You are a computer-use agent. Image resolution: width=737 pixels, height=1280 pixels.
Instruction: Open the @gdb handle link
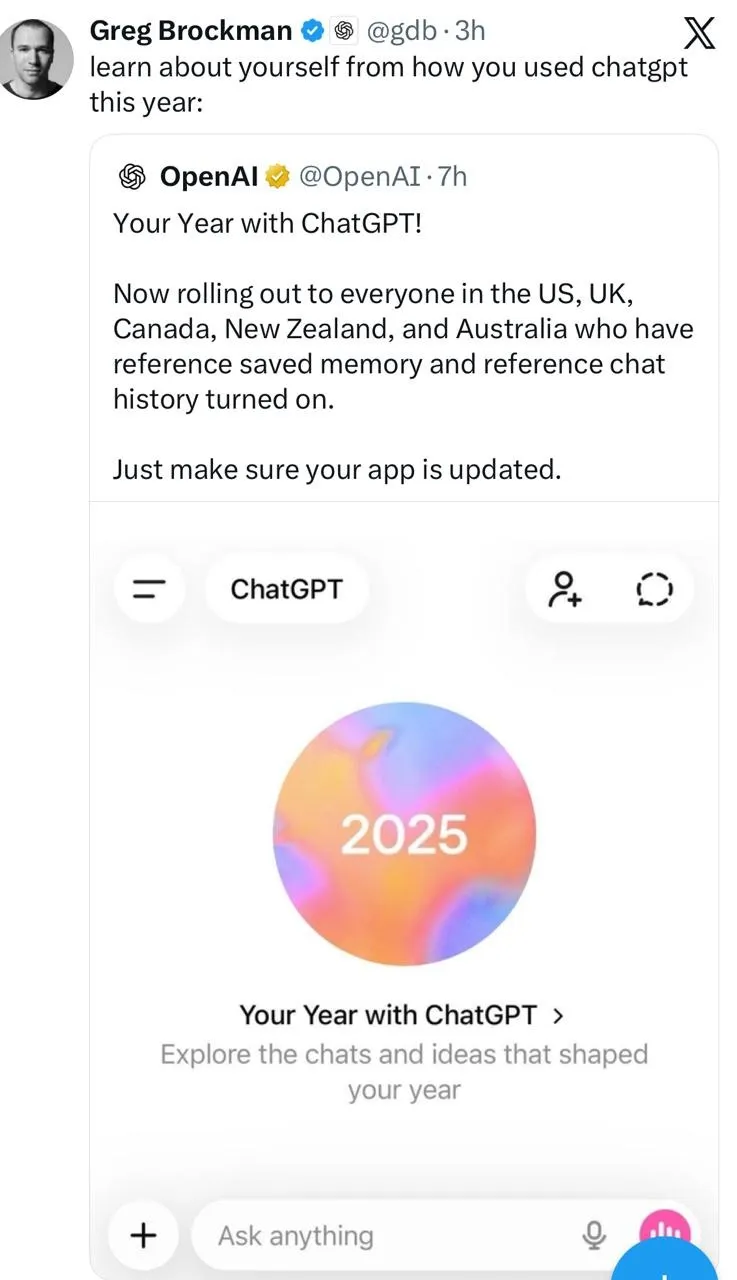point(402,31)
